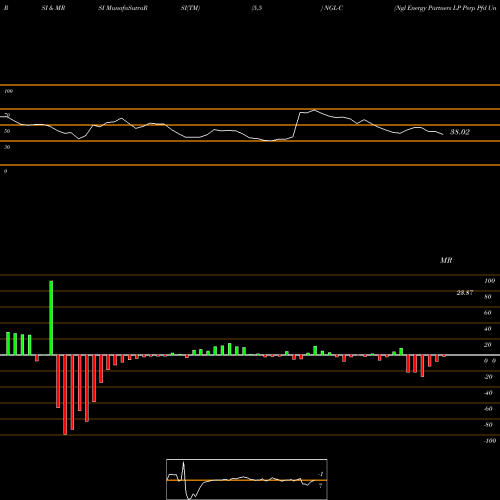500x500 pixels.
Task: Click the 0 label on RSI axis
Action: (5, 171)
